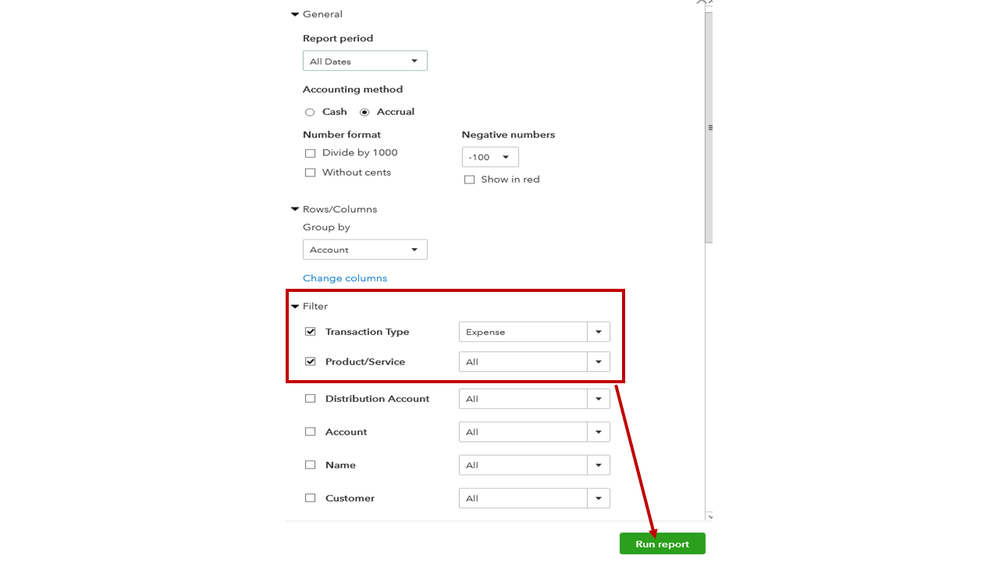Click the Run report button
The width and height of the screenshot is (999, 562).
[662, 544]
